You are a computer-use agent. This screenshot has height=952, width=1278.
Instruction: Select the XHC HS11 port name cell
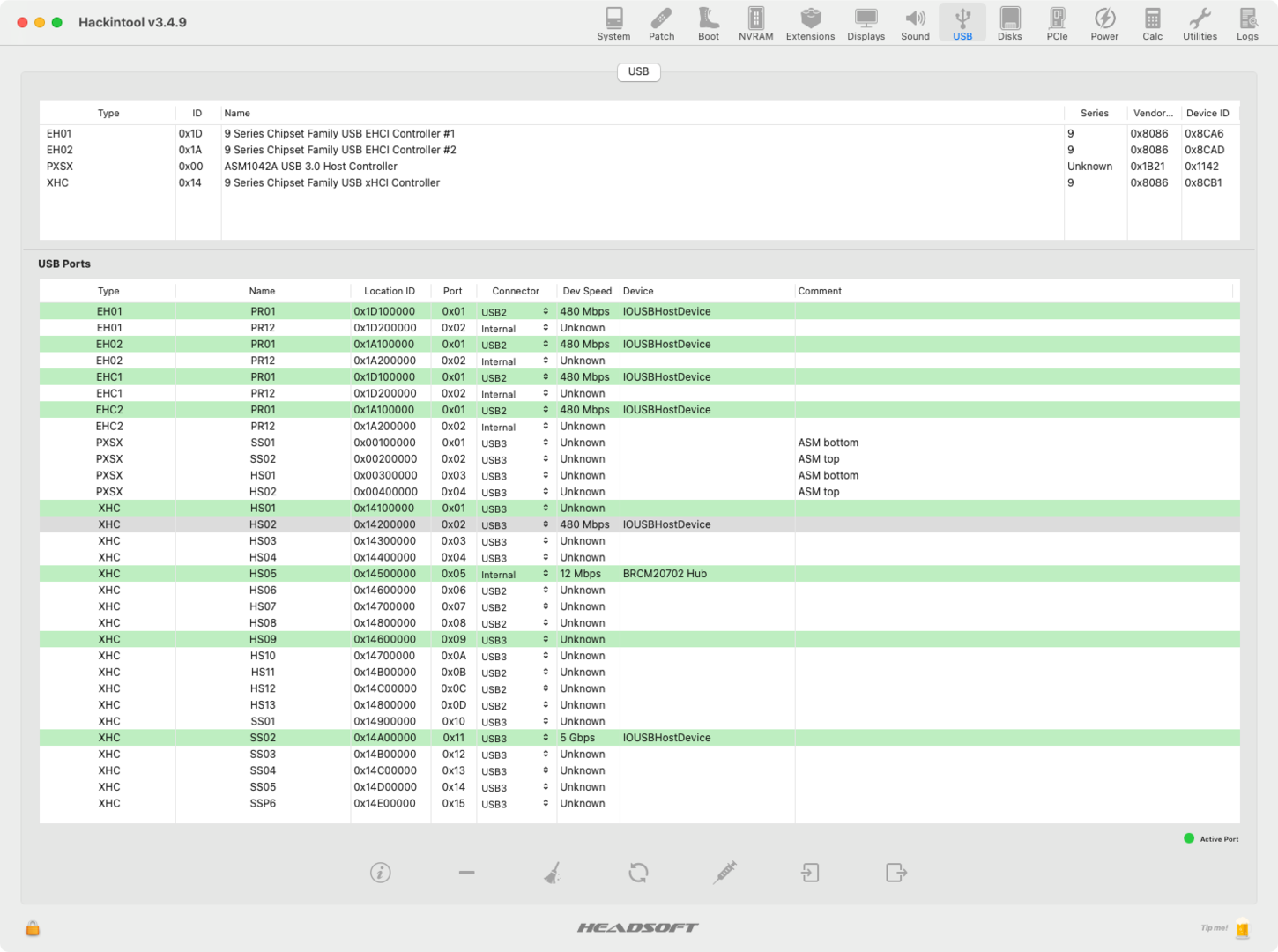click(263, 673)
